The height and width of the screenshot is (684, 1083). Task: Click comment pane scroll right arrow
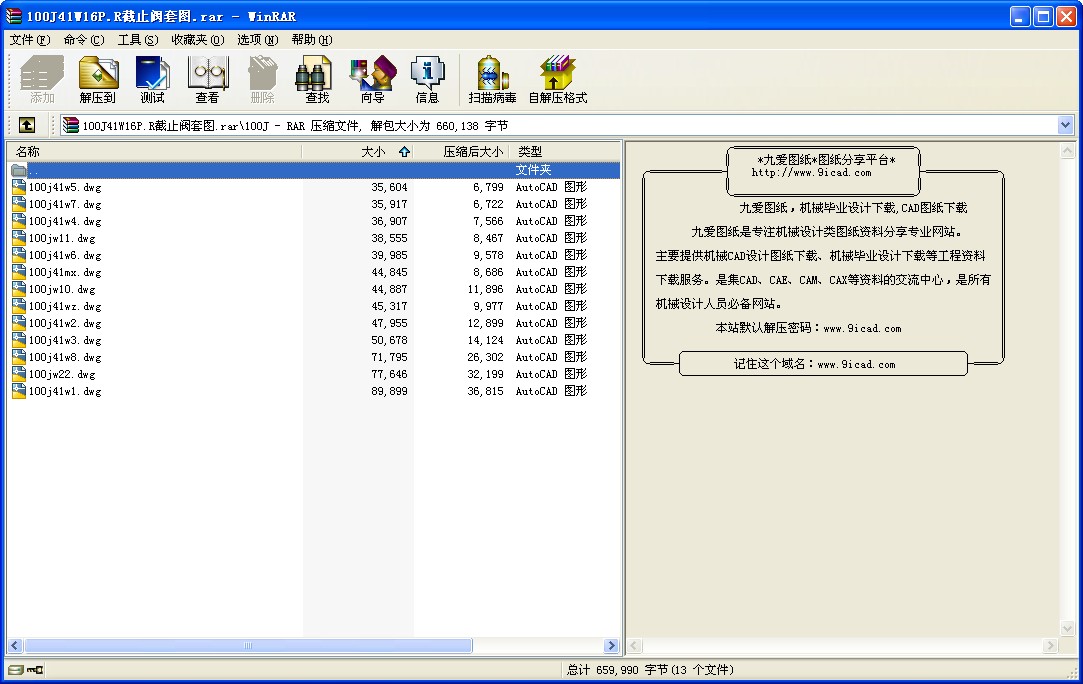[x=1051, y=646]
